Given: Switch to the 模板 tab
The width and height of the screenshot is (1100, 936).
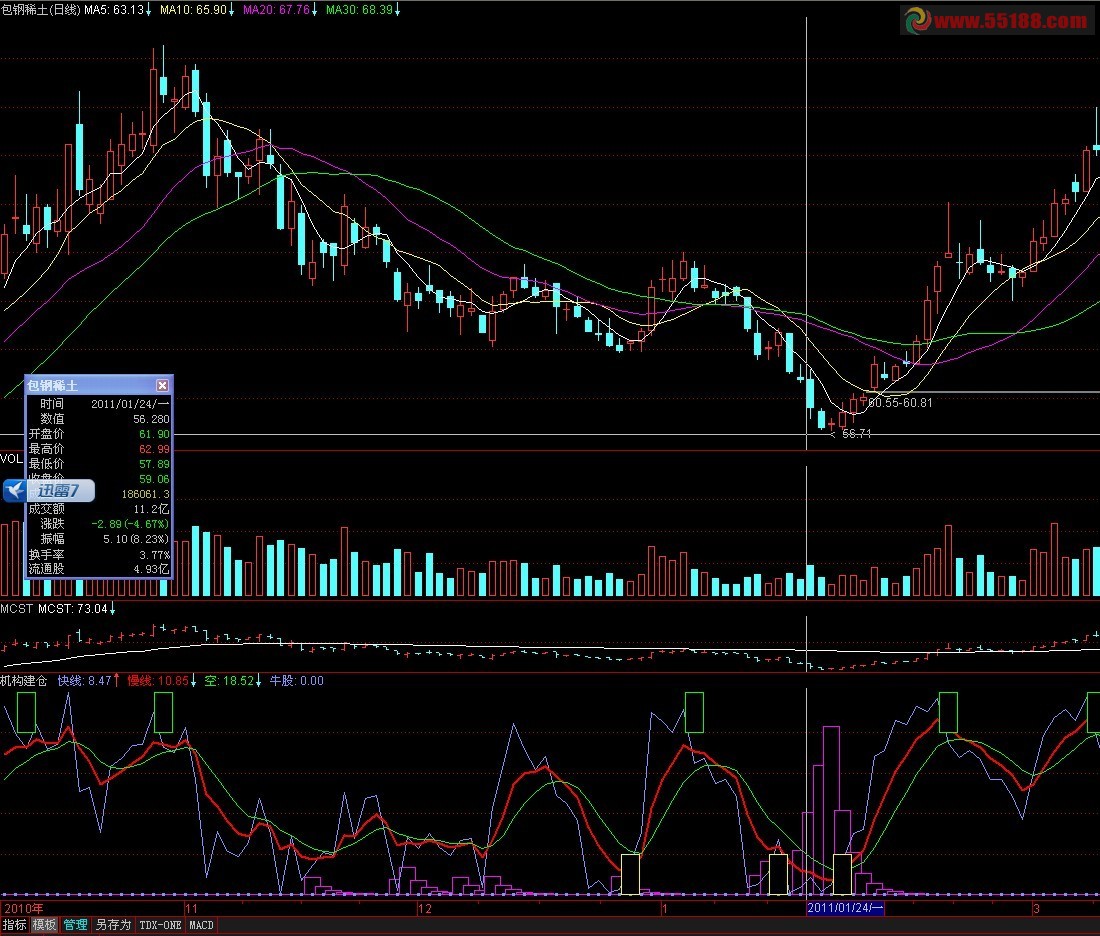Looking at the screenshot, I should click(44, 925).
